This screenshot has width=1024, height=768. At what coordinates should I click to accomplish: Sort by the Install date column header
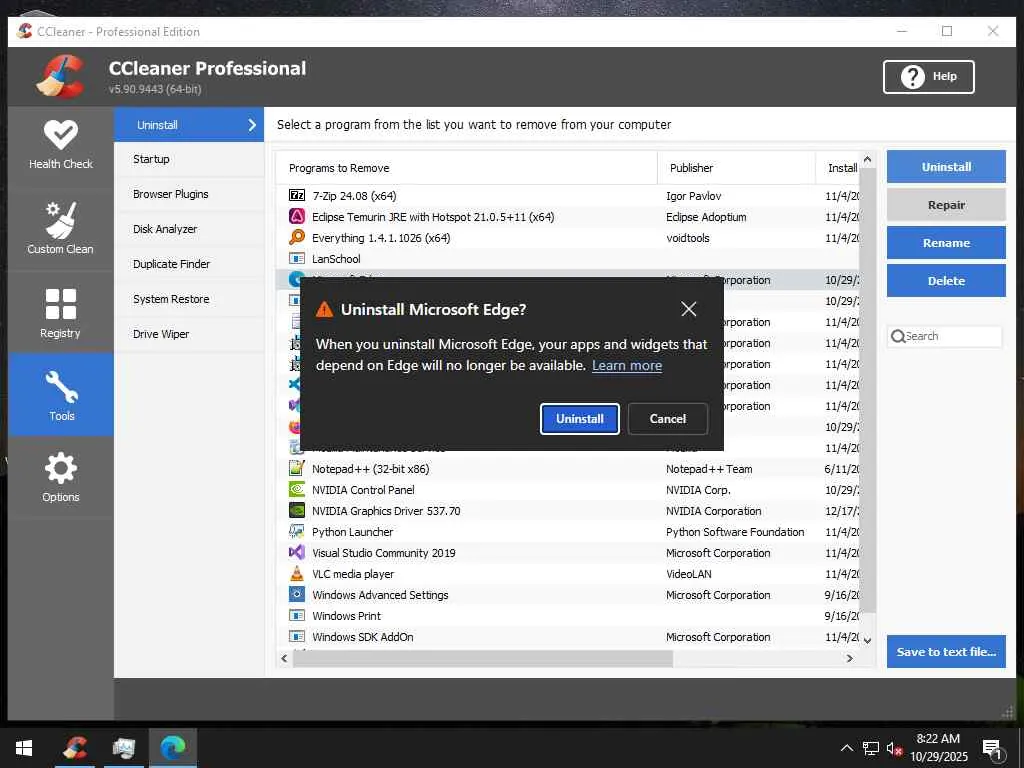839,168
